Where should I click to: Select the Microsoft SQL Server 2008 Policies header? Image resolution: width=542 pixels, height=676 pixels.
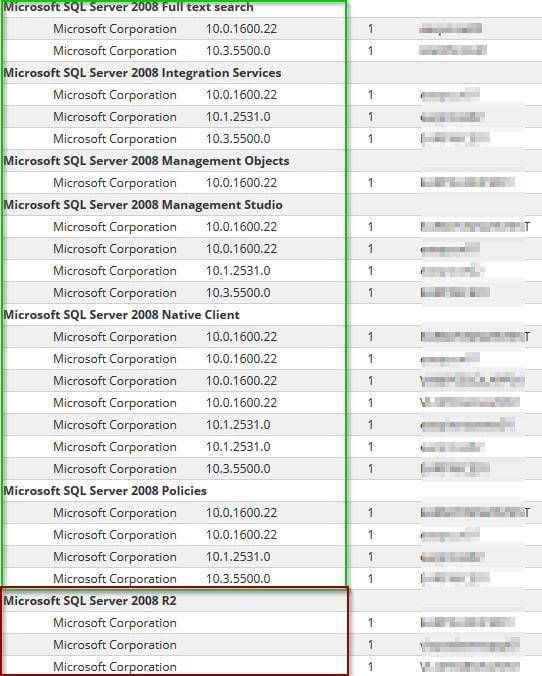(x=105, y=491)
